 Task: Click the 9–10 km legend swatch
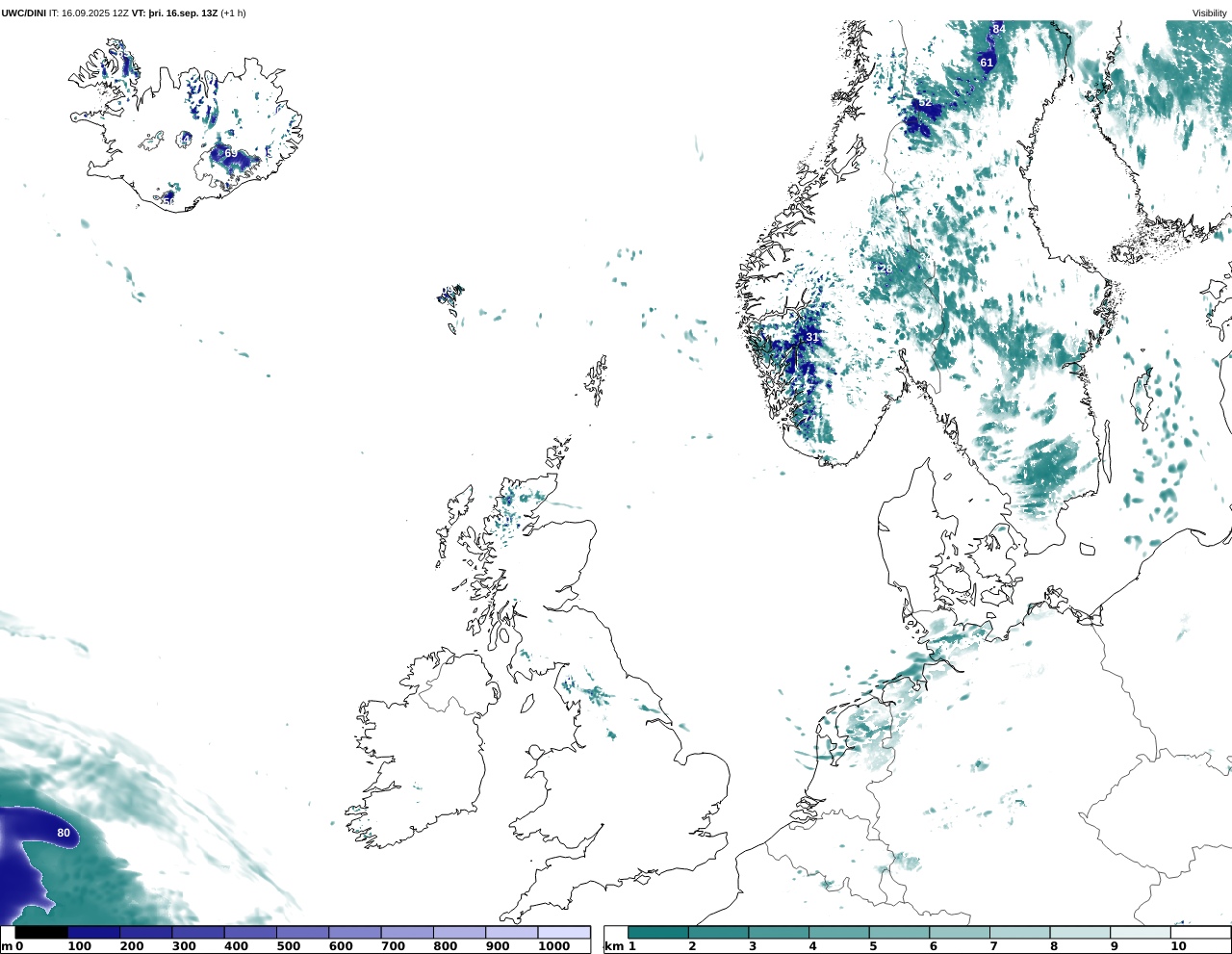click(x=1141, y=932)
